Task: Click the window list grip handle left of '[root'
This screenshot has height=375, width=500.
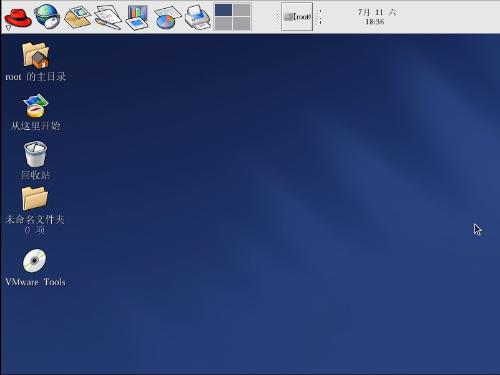Action: tap(276, 17)
